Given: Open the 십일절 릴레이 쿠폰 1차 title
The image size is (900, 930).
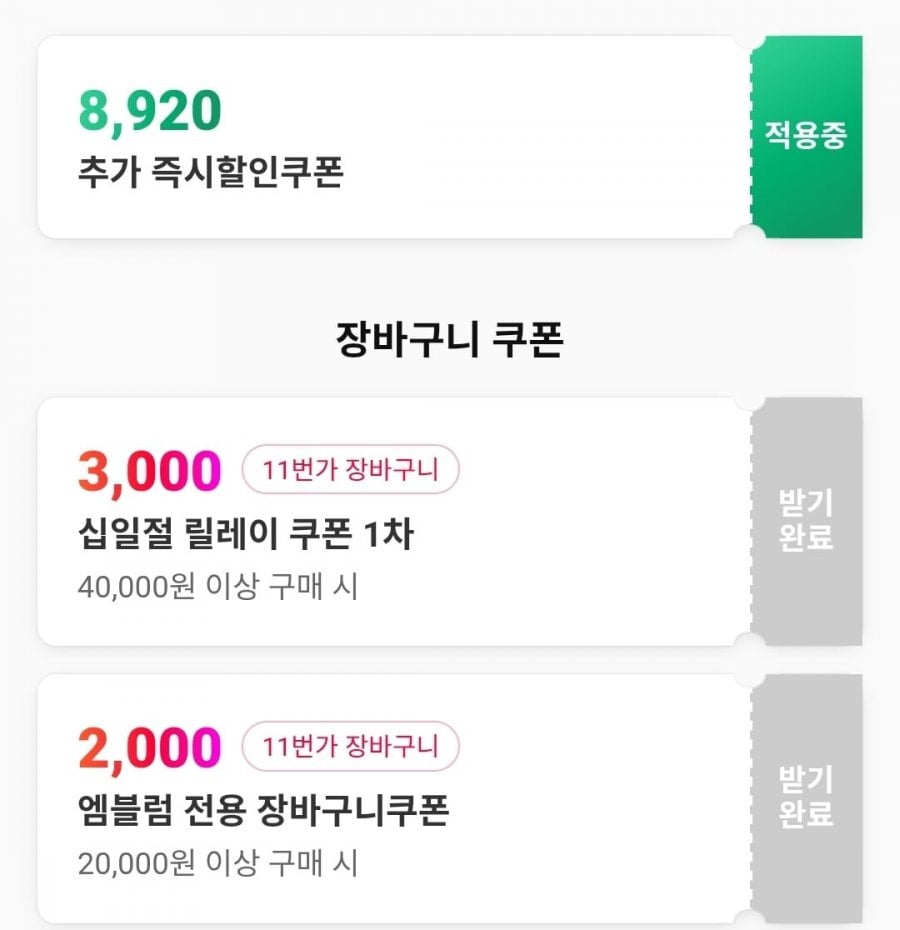Looking at the screenshot, I should click(x=246, y=535).
